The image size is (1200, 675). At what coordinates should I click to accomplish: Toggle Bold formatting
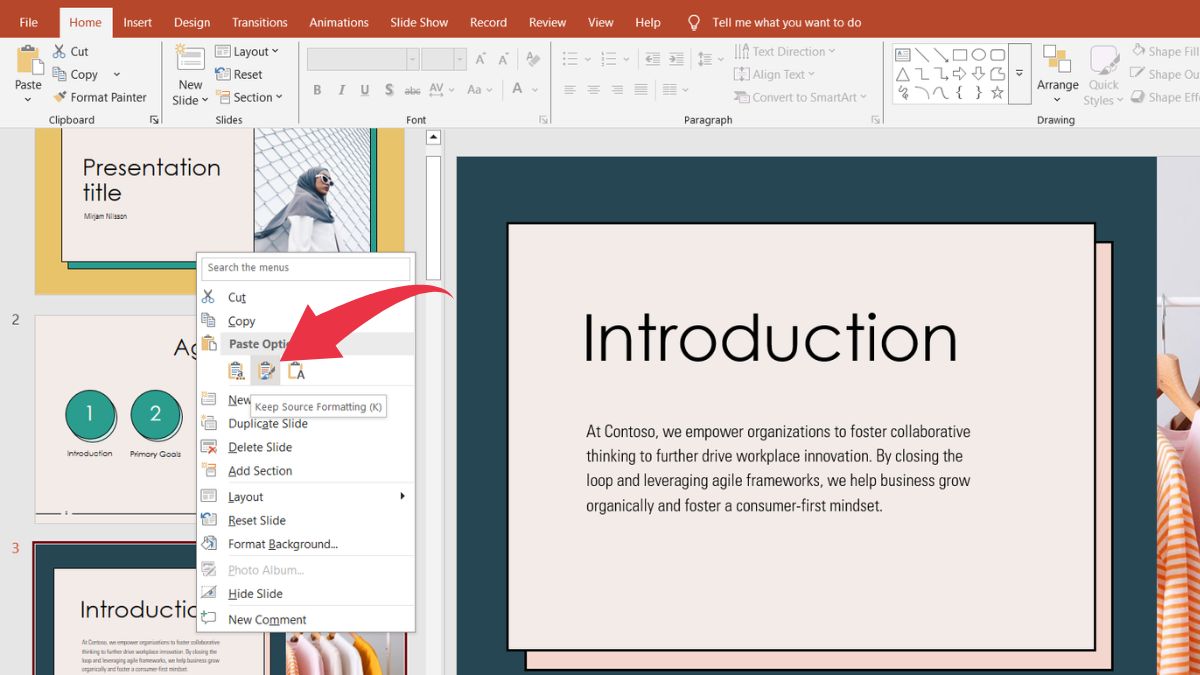coord(317,90)
